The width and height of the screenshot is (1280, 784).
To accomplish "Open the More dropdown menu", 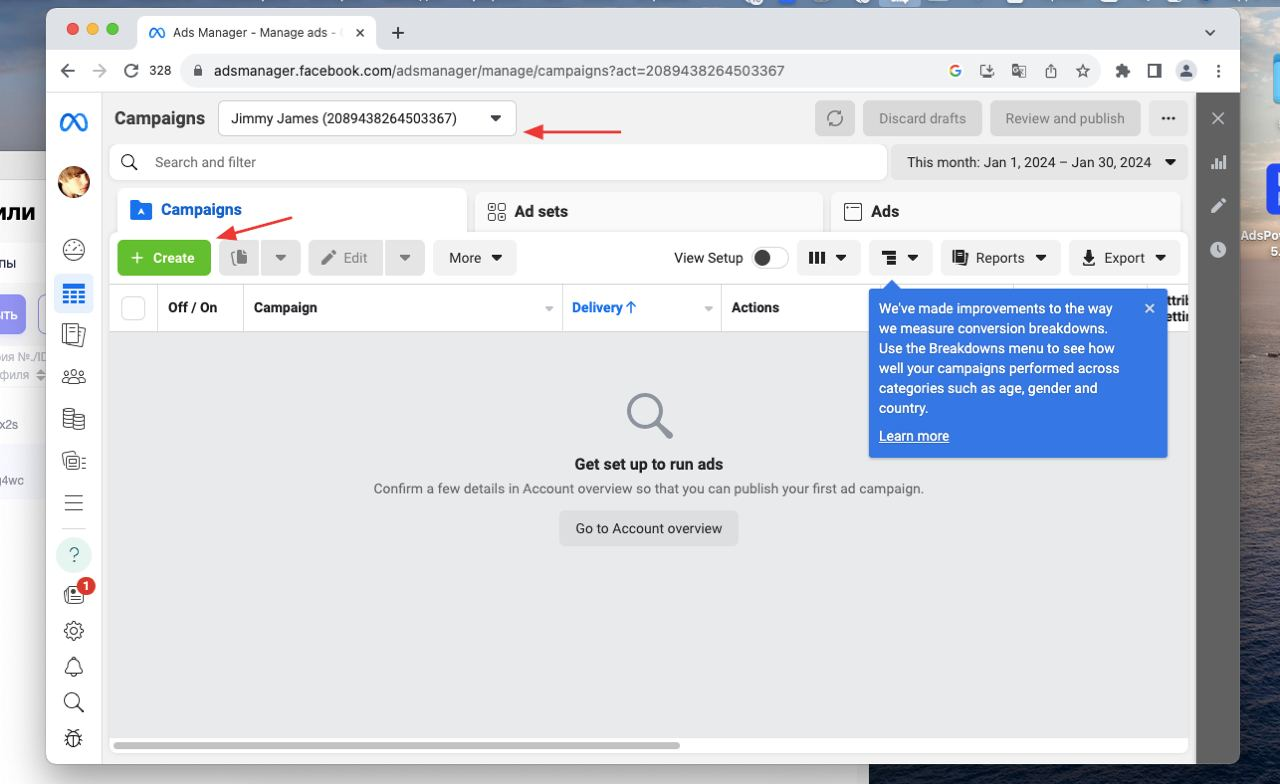I will coord(475,258).
